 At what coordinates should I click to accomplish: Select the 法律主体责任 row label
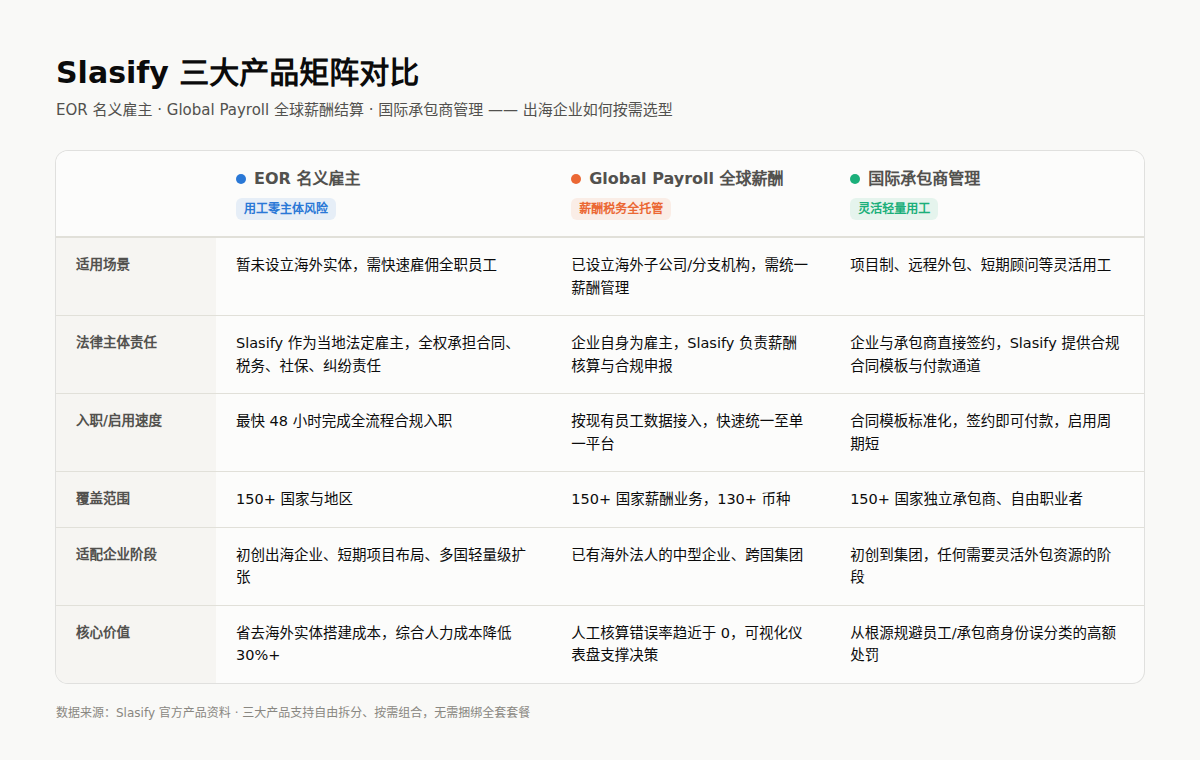116,343
